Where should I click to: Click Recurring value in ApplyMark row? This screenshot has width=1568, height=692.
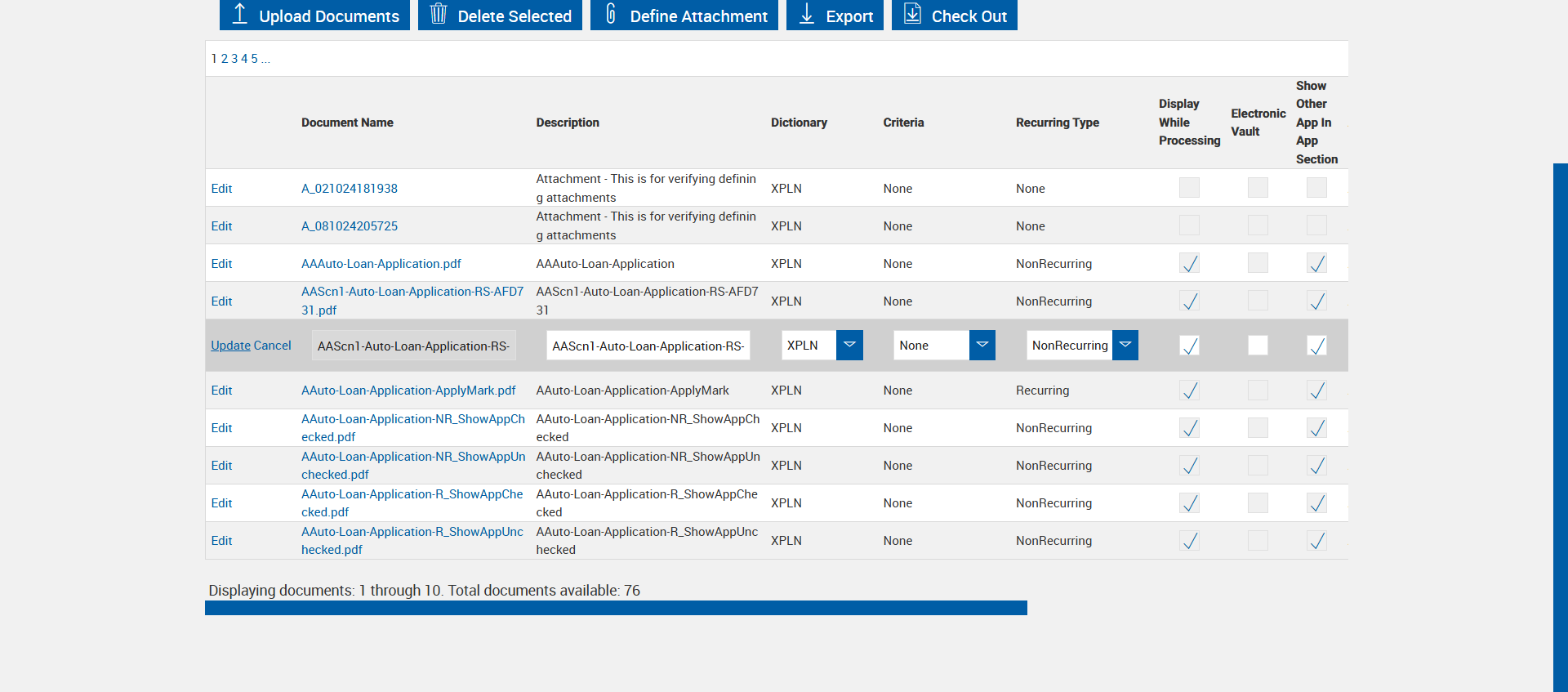(1042, 391)
